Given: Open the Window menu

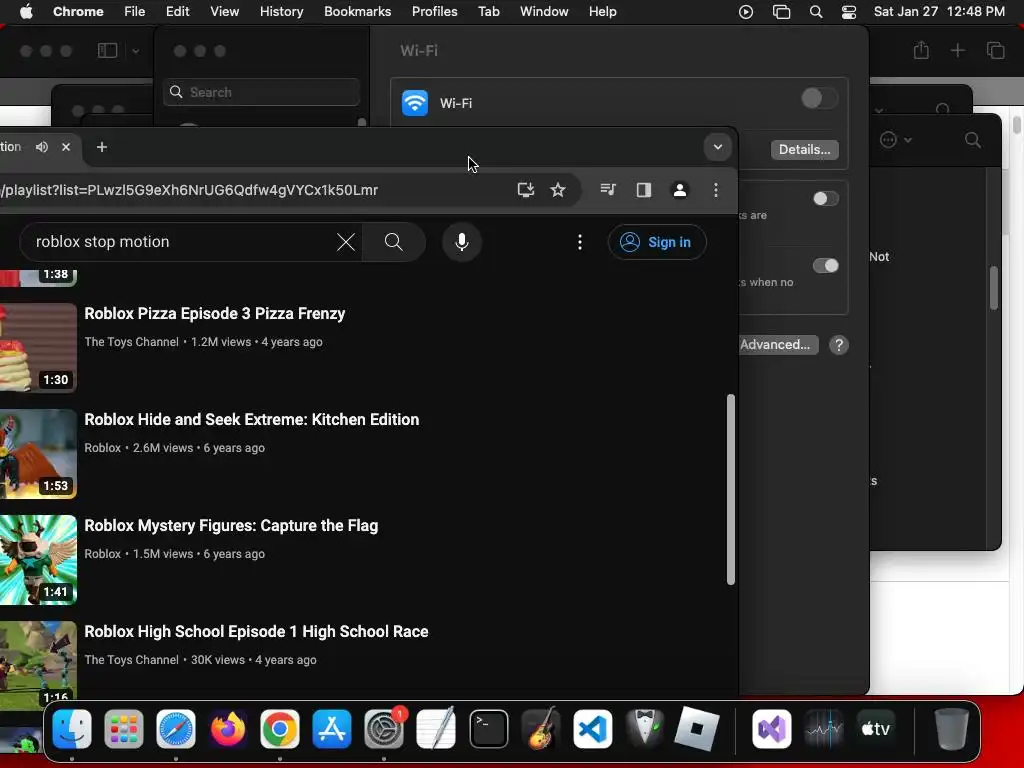Looking at the screenshot, I should pos(544,12).
